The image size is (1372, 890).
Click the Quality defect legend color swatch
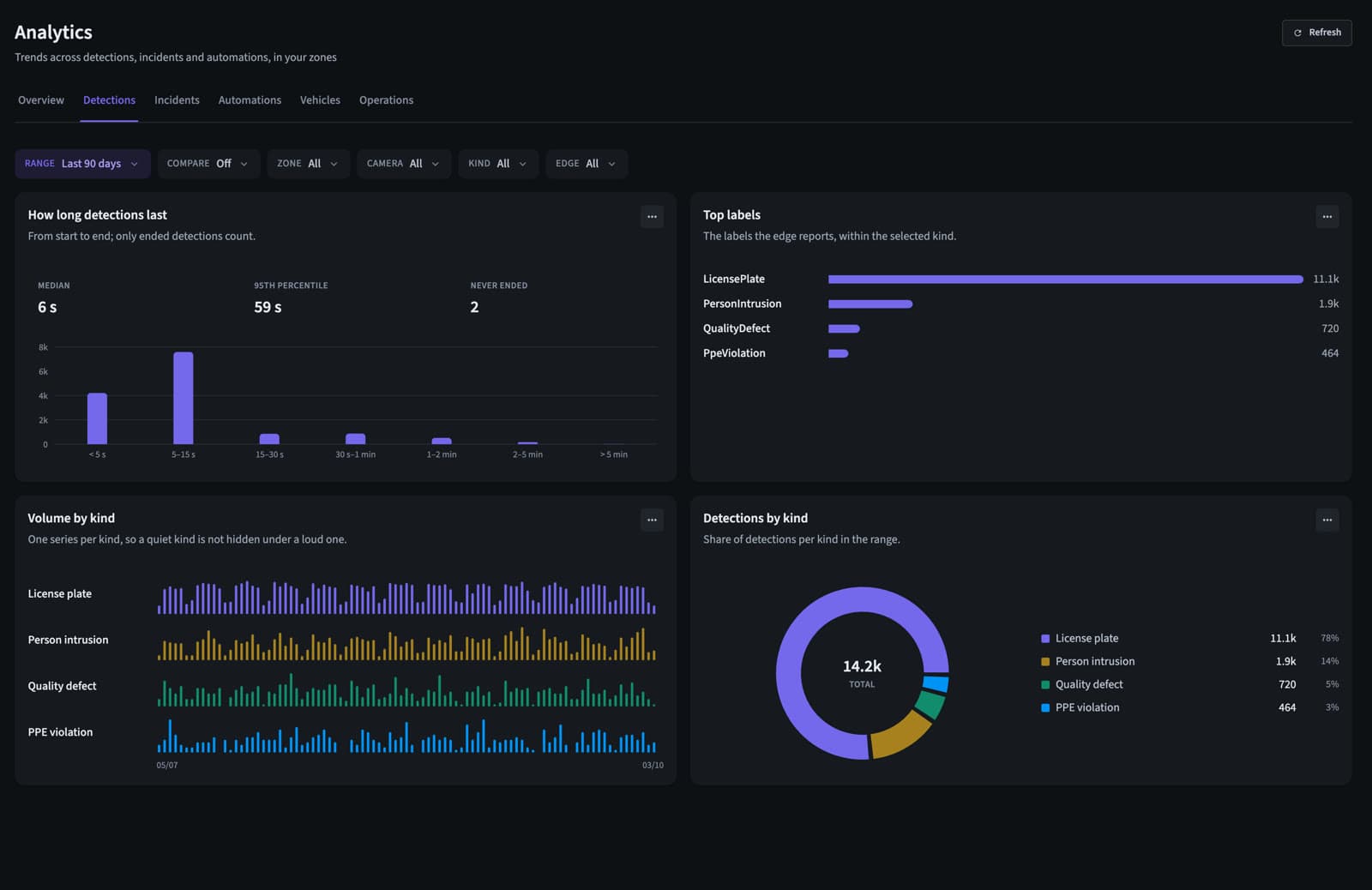tap(1045, 685)
